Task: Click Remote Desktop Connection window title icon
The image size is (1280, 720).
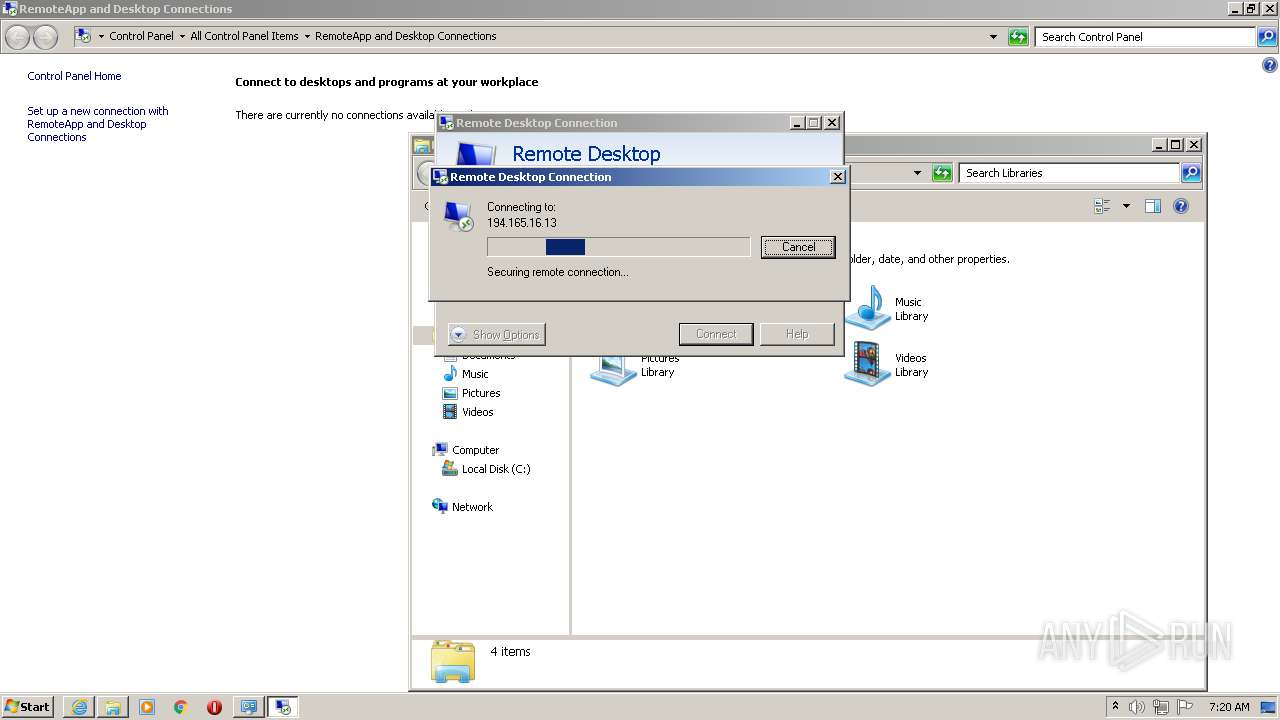Action: click(446, 123)
